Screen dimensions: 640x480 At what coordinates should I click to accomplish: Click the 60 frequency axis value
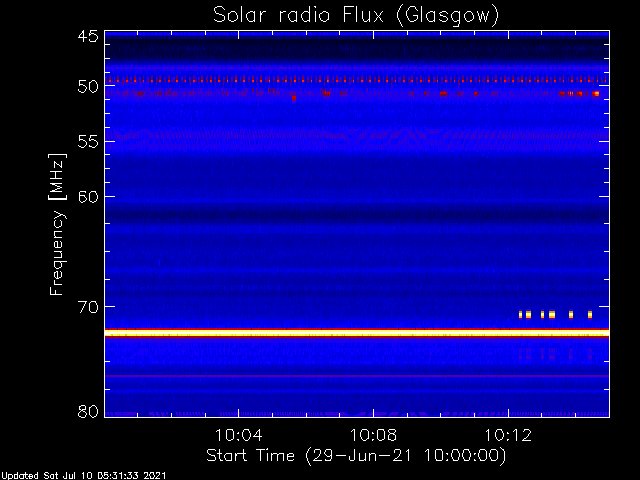pyautogui.click(x=88, y=196)
